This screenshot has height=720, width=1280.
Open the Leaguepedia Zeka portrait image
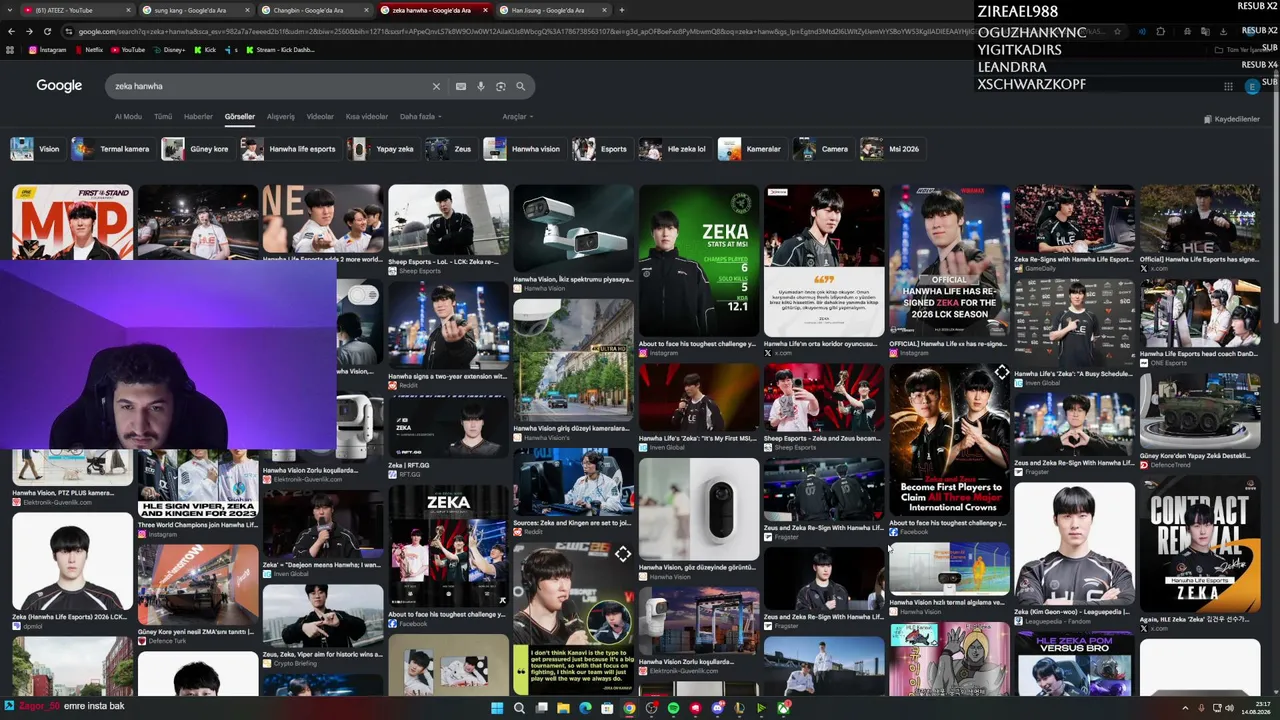tap(1074, 546)
